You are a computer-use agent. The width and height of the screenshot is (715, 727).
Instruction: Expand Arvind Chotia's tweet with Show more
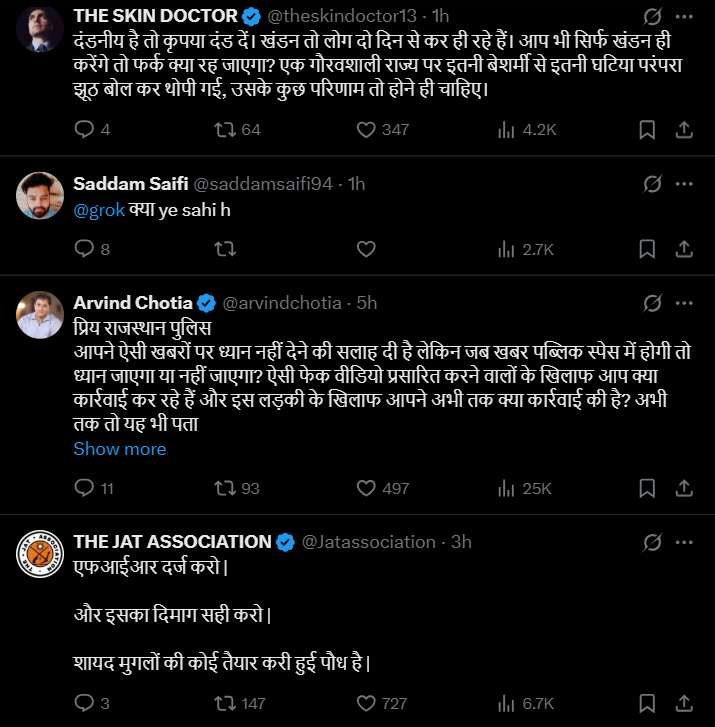click(x=119, y=449)
